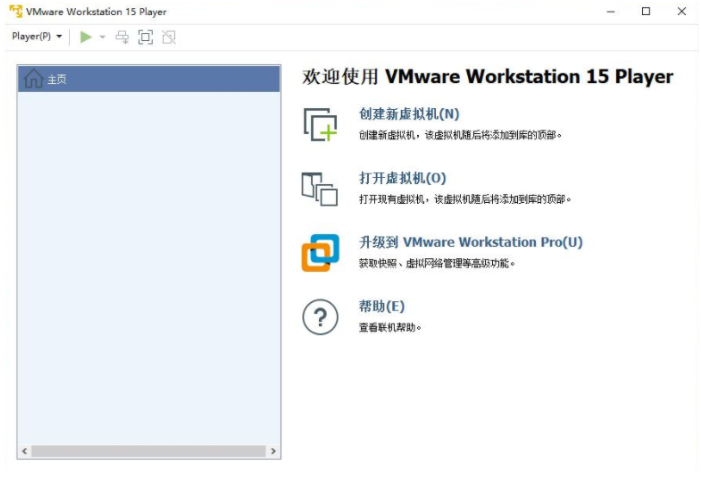Close the VMware Player window

[681, 11]
